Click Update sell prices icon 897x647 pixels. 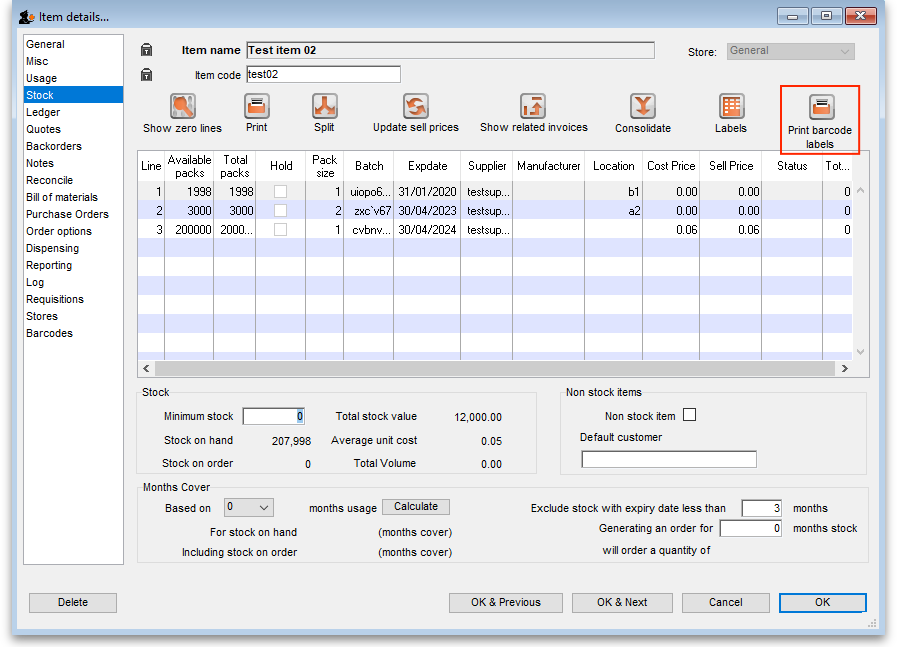click(415, 107)
